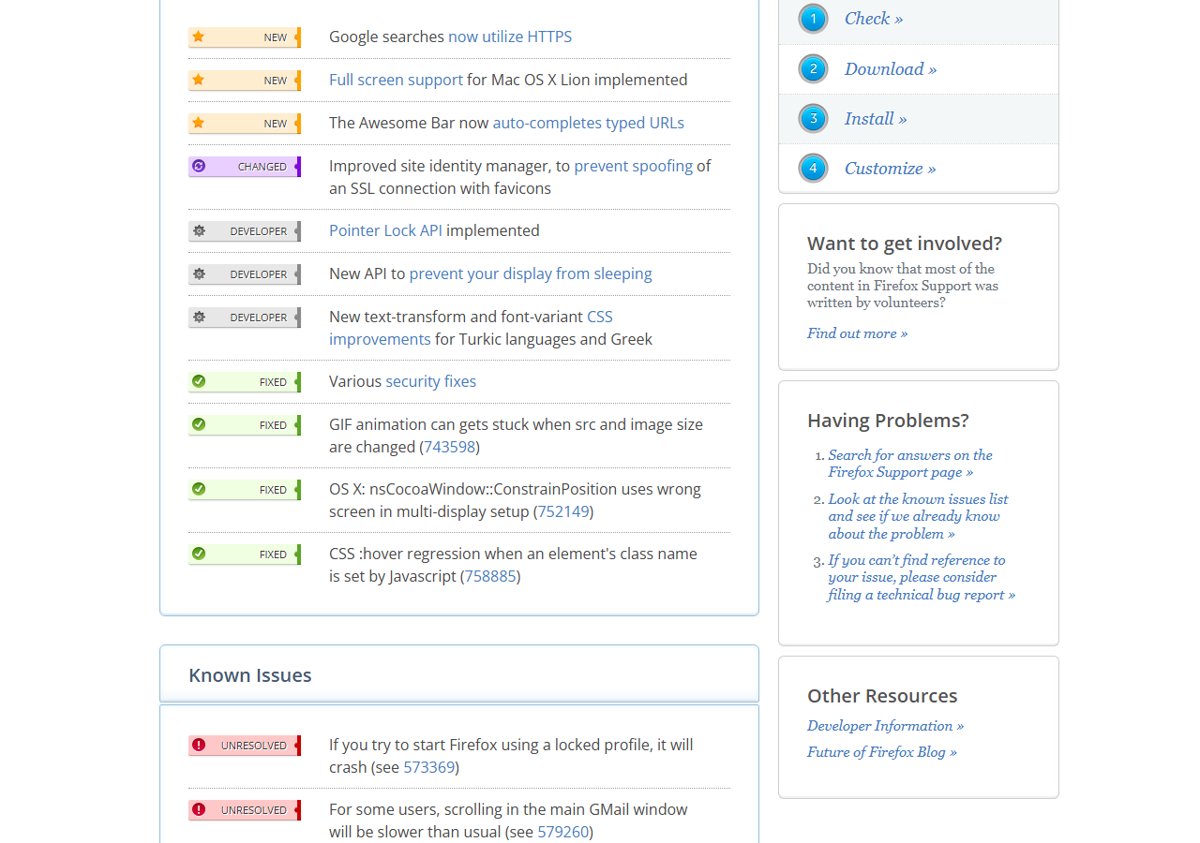Click UNRESOLVED badge beside GMail scrolling issue

click(244, 810)
